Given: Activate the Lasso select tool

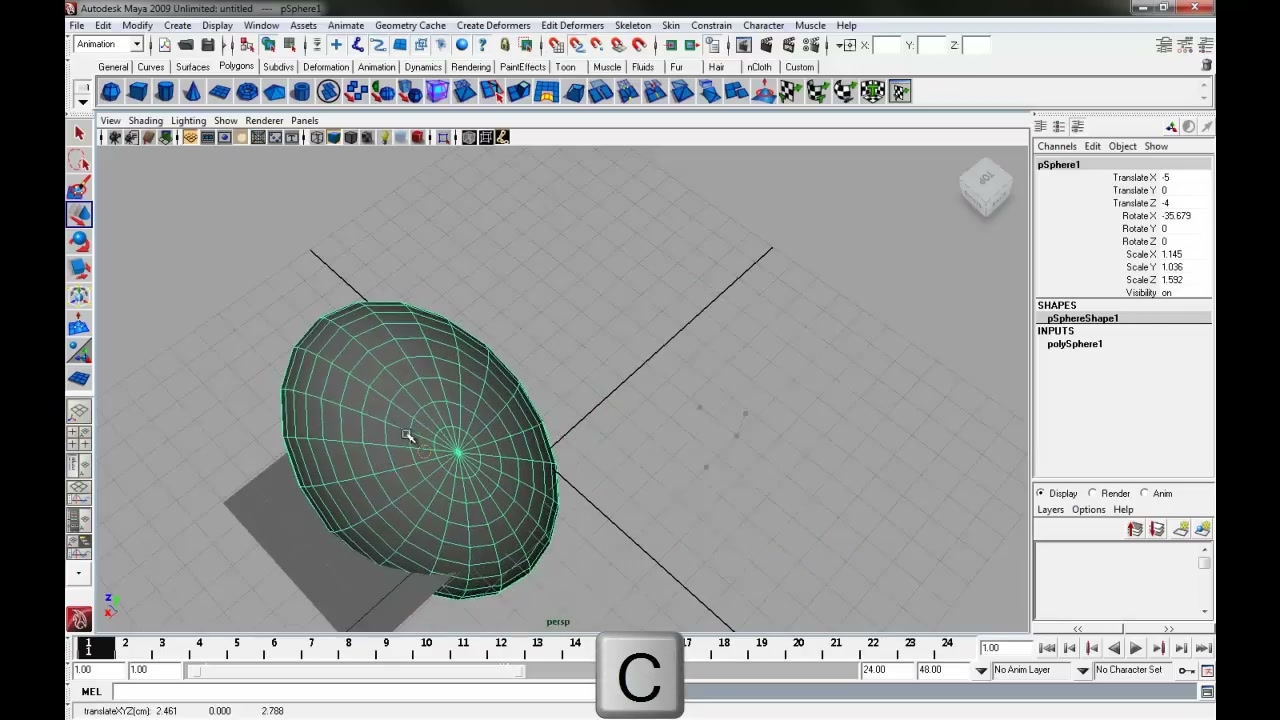Looking at the screenshot, I should 79,161.
